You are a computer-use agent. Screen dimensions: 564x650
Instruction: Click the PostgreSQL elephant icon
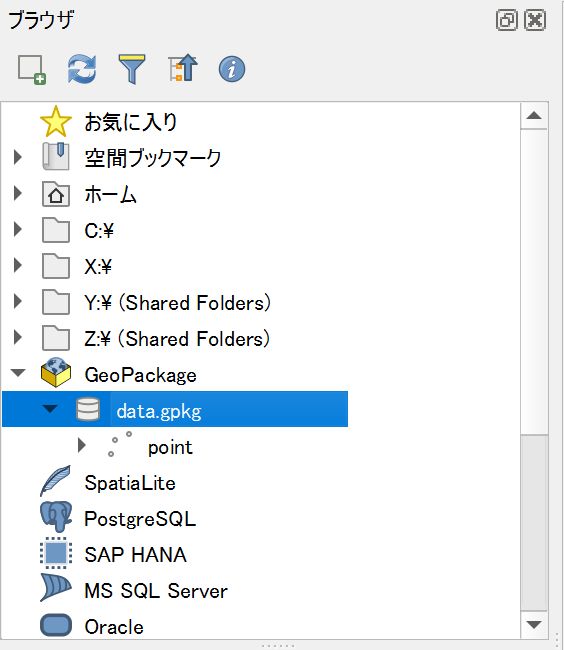56,517
